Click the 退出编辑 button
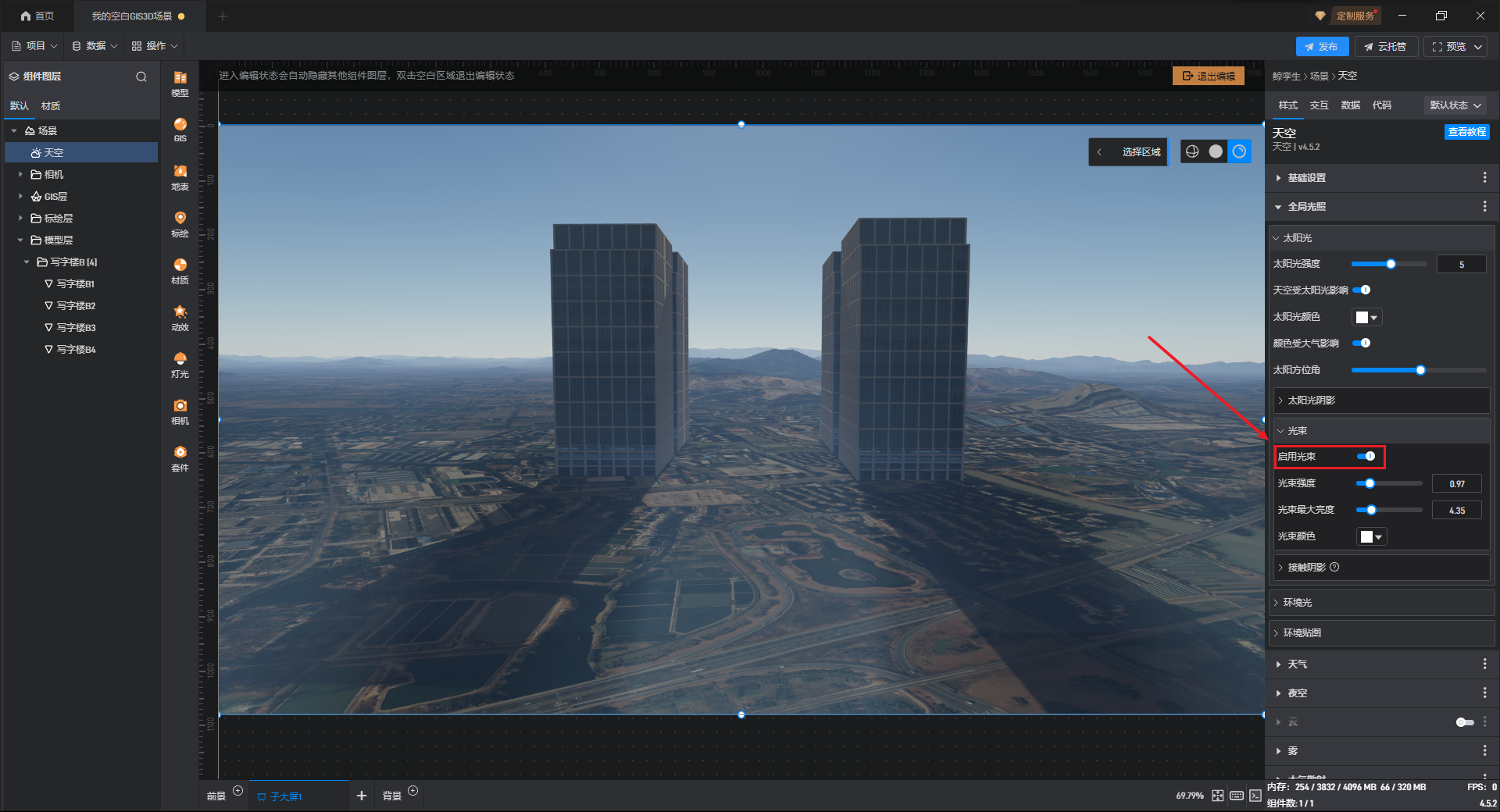This screenshot has width=1500, height=812. pyautogui.click(x=1209, y=76)
